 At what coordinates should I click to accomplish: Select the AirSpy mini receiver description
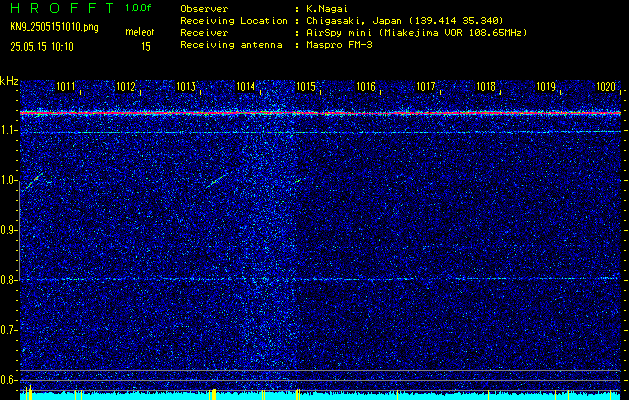point(417,32)
